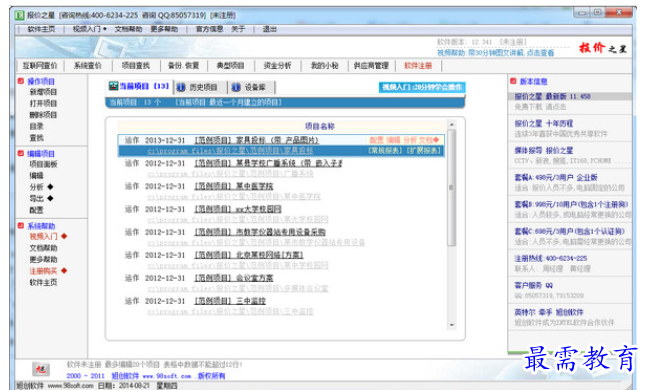Click the green app icon in title bar
The width and height of the screenshot is (646, 390).
click(19, 15)
